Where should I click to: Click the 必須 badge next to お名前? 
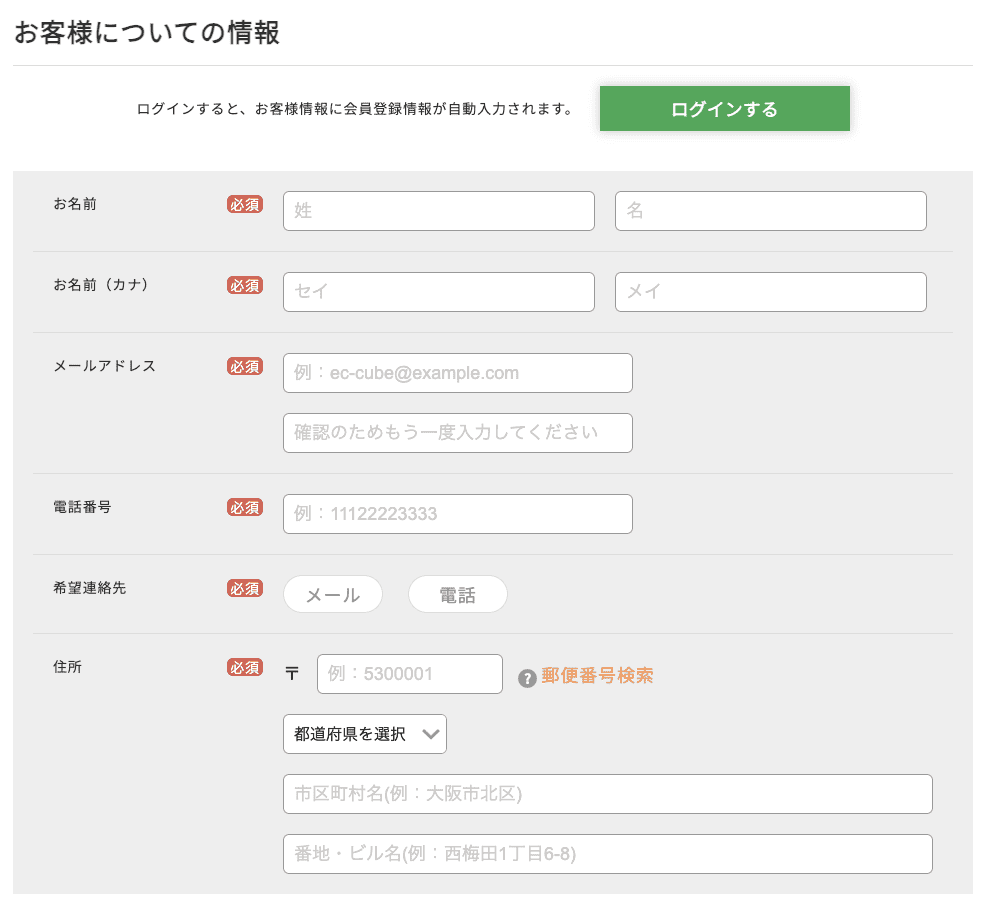245,204
